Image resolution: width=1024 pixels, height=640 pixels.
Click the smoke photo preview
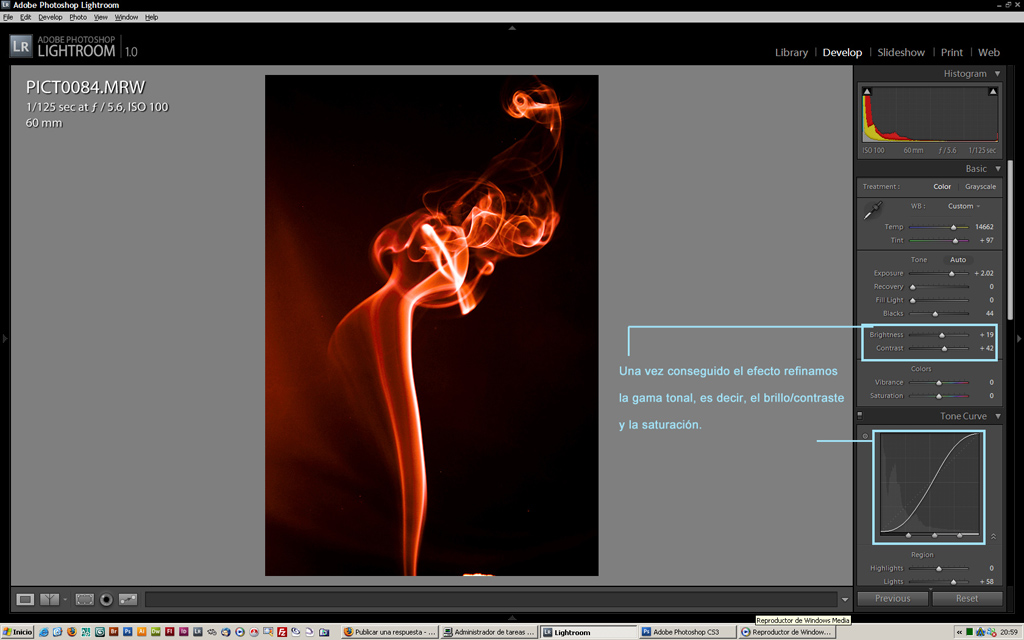(431, 325)
